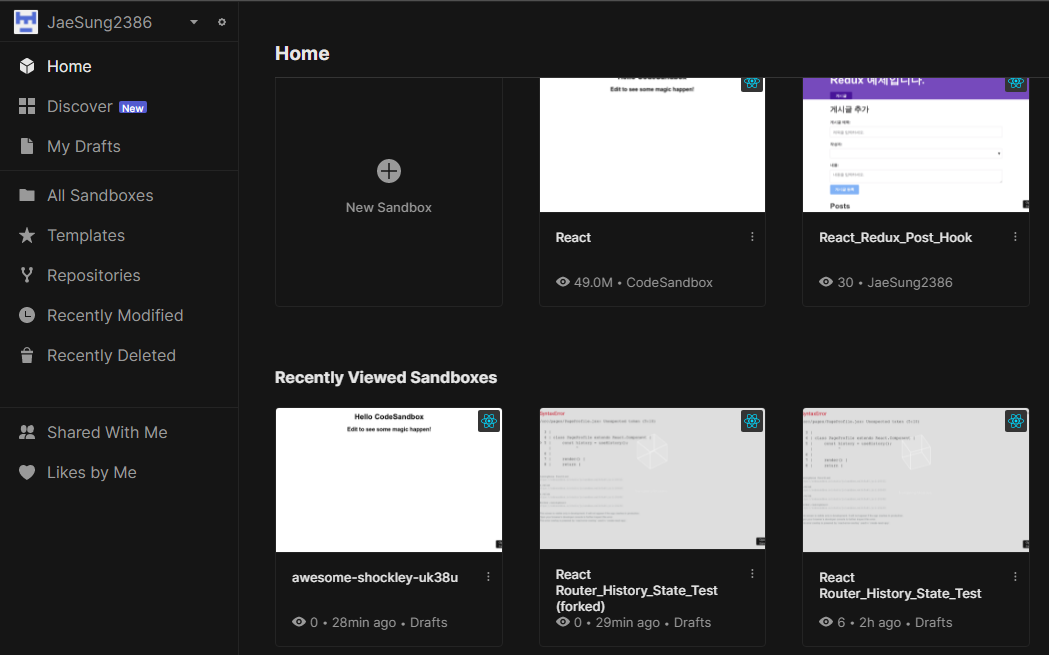The image size is (1049, 661).
Task: Open awesome-shockley-uk38u three-dot menu
Action: coord(488,577)
